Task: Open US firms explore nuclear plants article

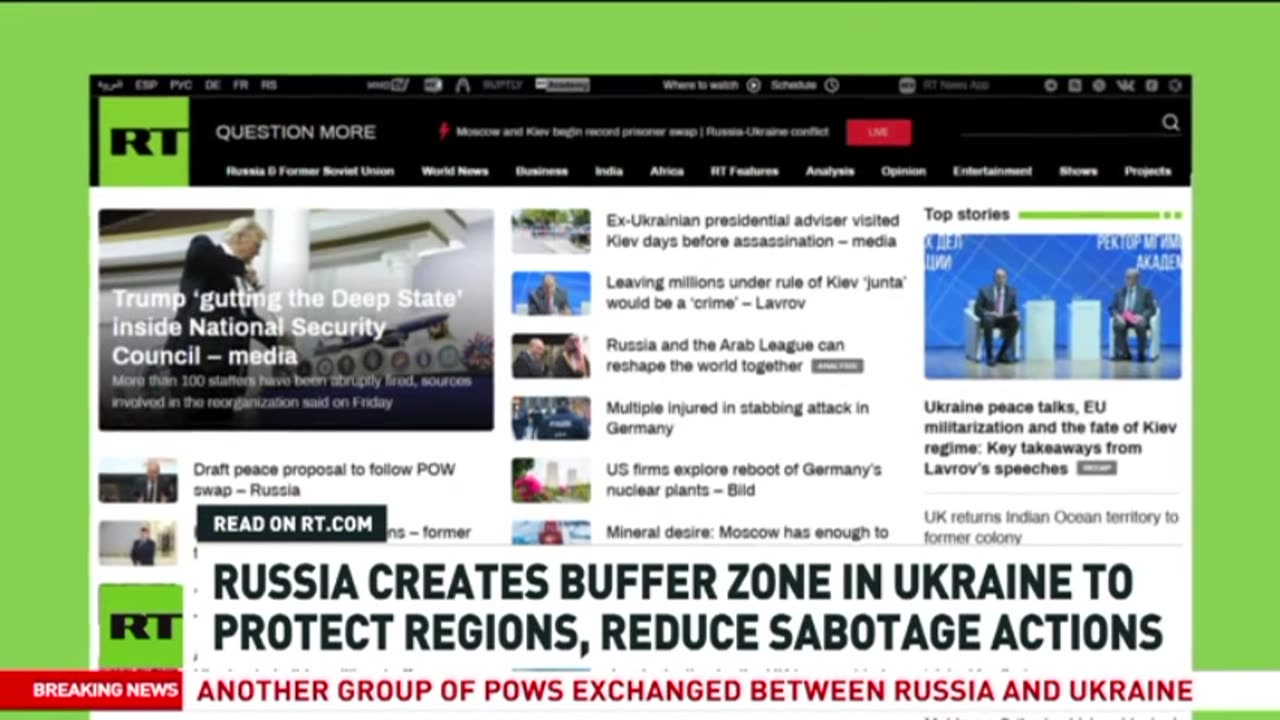Action: pyautogui.click(x=743, y=480)
